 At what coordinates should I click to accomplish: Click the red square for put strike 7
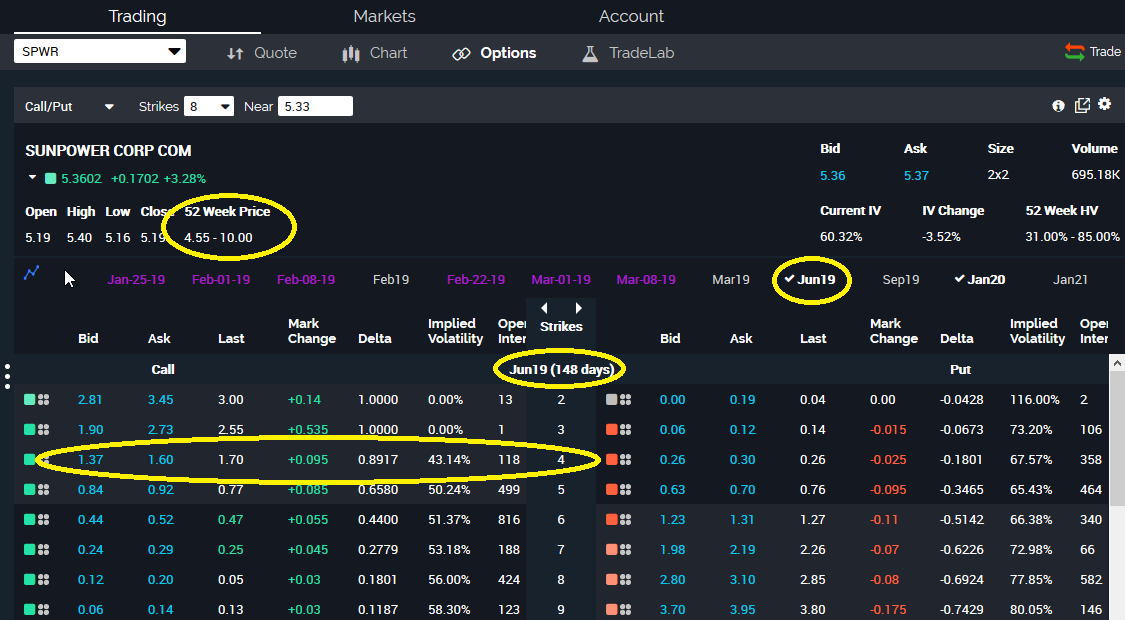click(611, 550)
